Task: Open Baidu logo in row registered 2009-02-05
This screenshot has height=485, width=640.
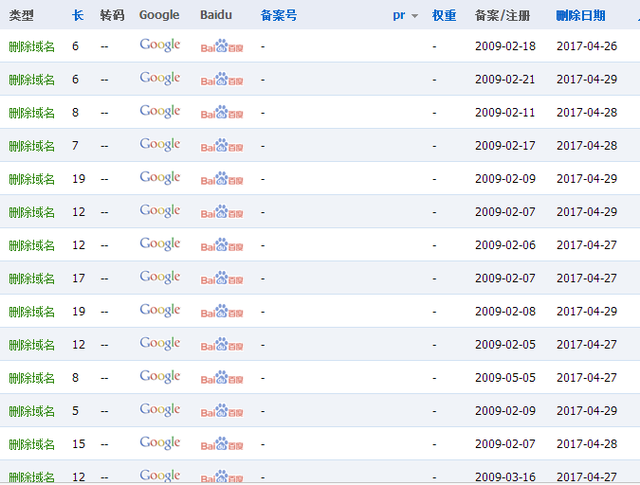Action: click(222, 344)
